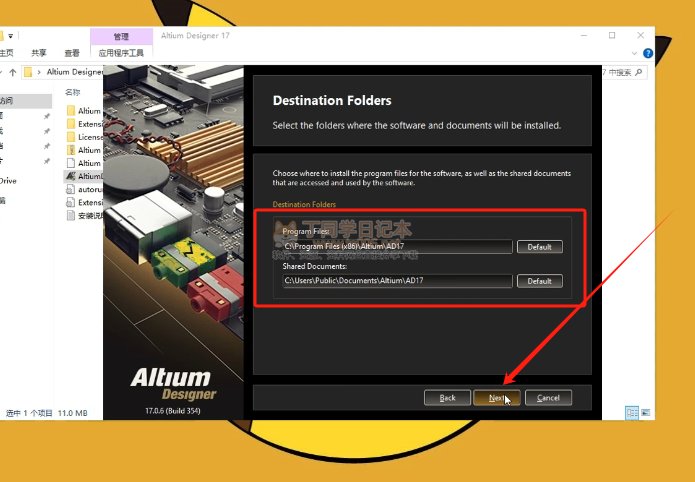Select the quick access 访问 item in the navigation pane
The height and width of the screenshot is (482, 695).
[x=26, y=101]
